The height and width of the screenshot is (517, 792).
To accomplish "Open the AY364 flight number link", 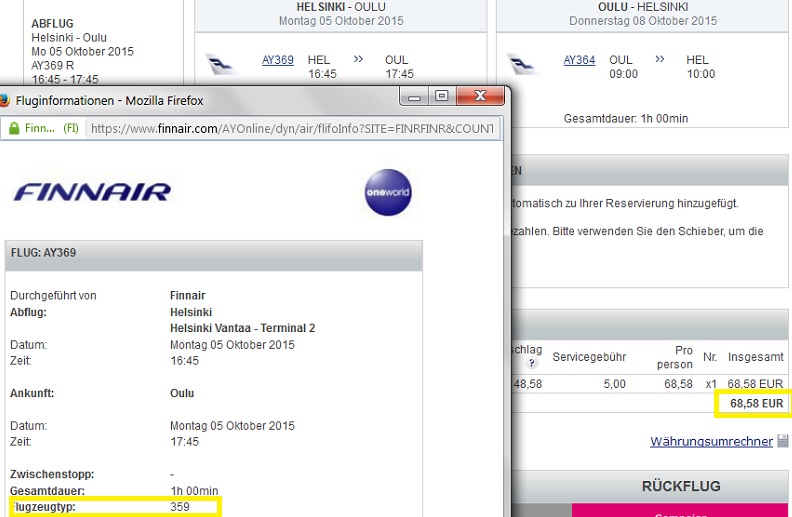I will (579, 60).
